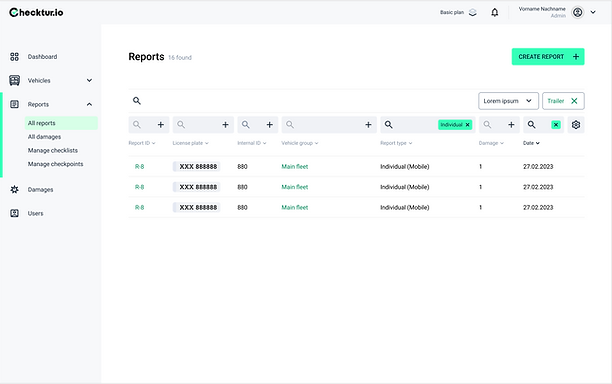Sort by Internal ID column
The width and height of the screenshot is (612, 384).
click(x=252, y=143)
